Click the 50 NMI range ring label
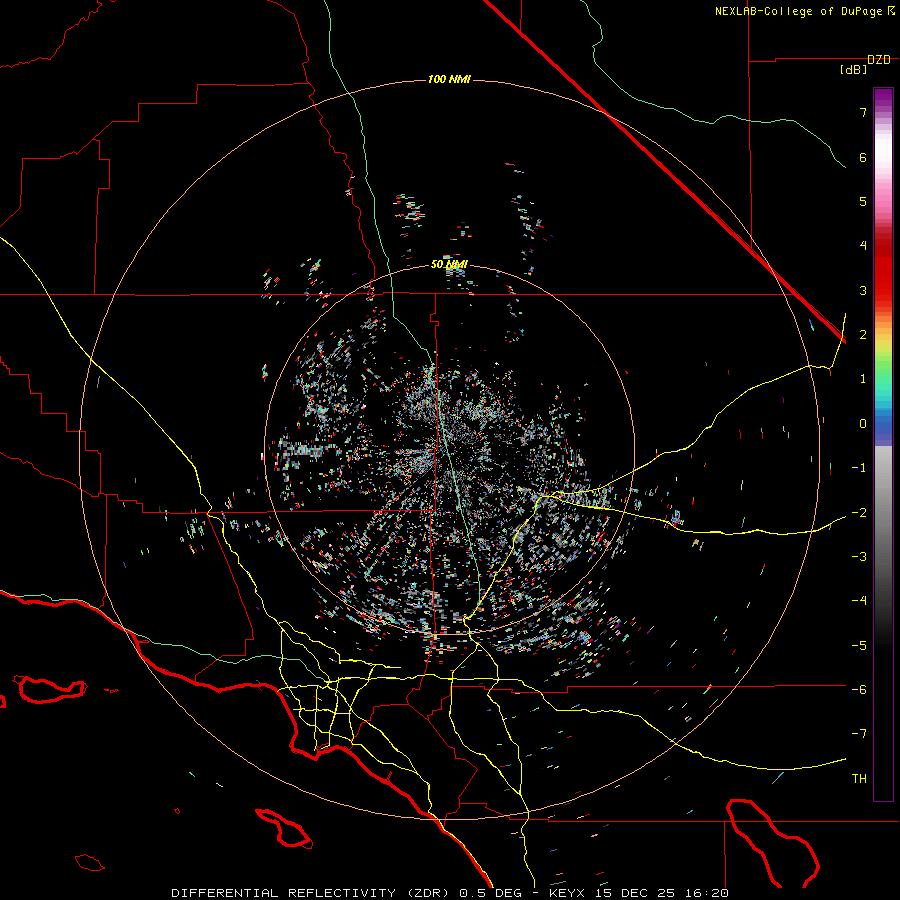The image size is (900, 900). tap(449, 264)
